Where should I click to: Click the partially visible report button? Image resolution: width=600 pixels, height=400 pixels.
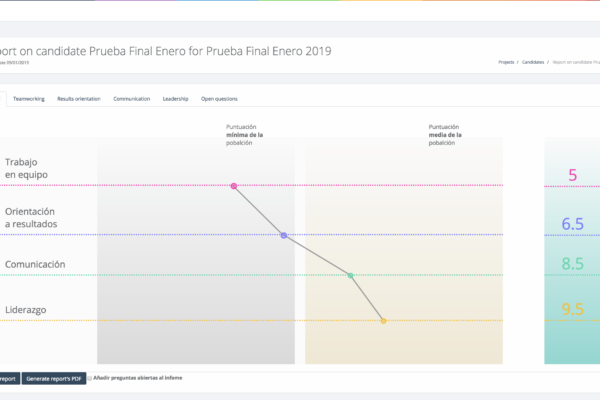8,378
